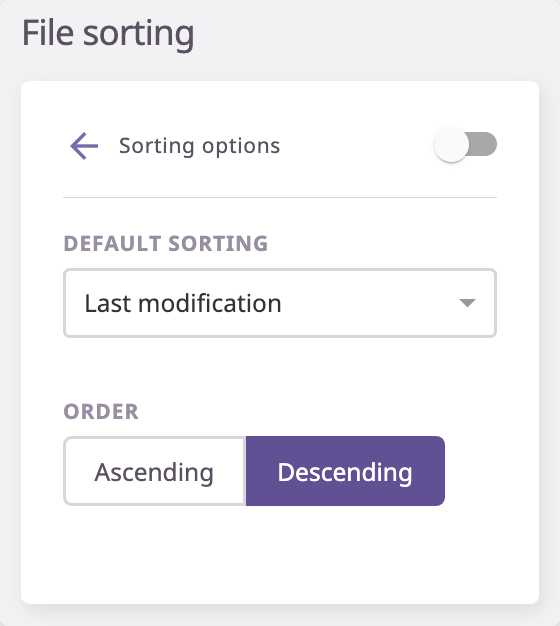Select Descending order
The image size is (560, 626).
345,471
